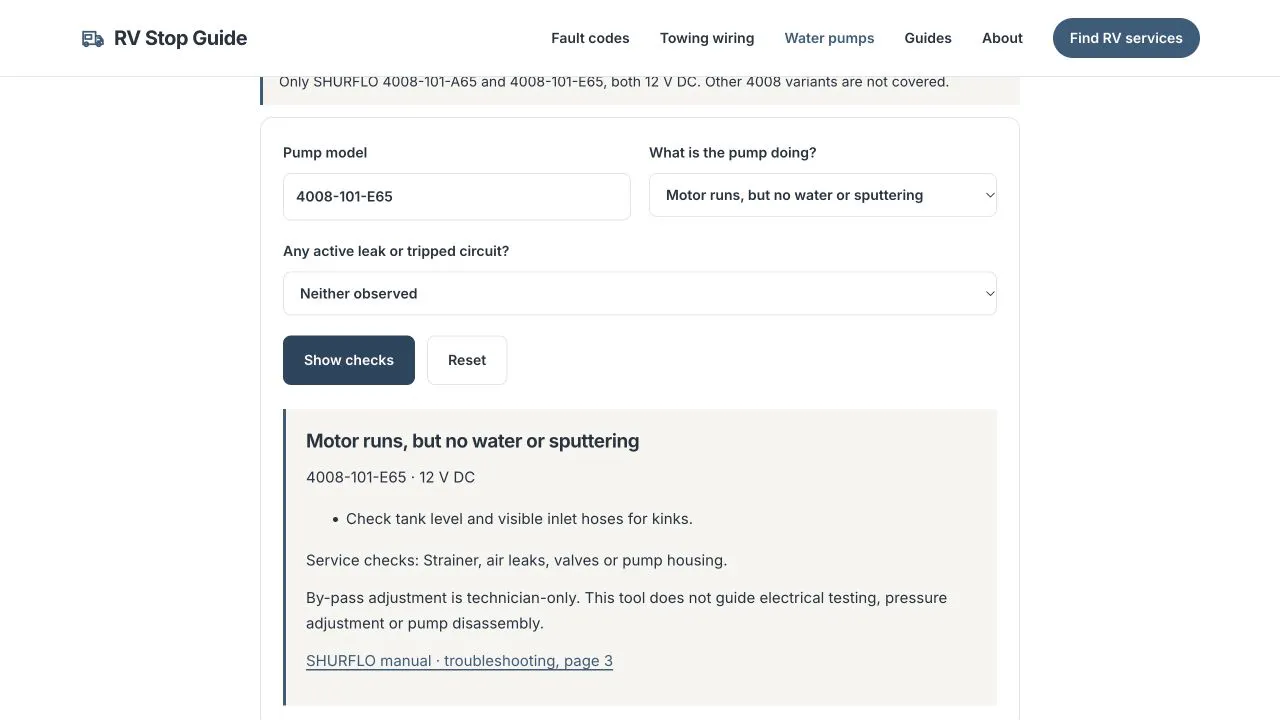Click the Reset button
Viewport: 1280px width, 720px height.
point(467,360)
